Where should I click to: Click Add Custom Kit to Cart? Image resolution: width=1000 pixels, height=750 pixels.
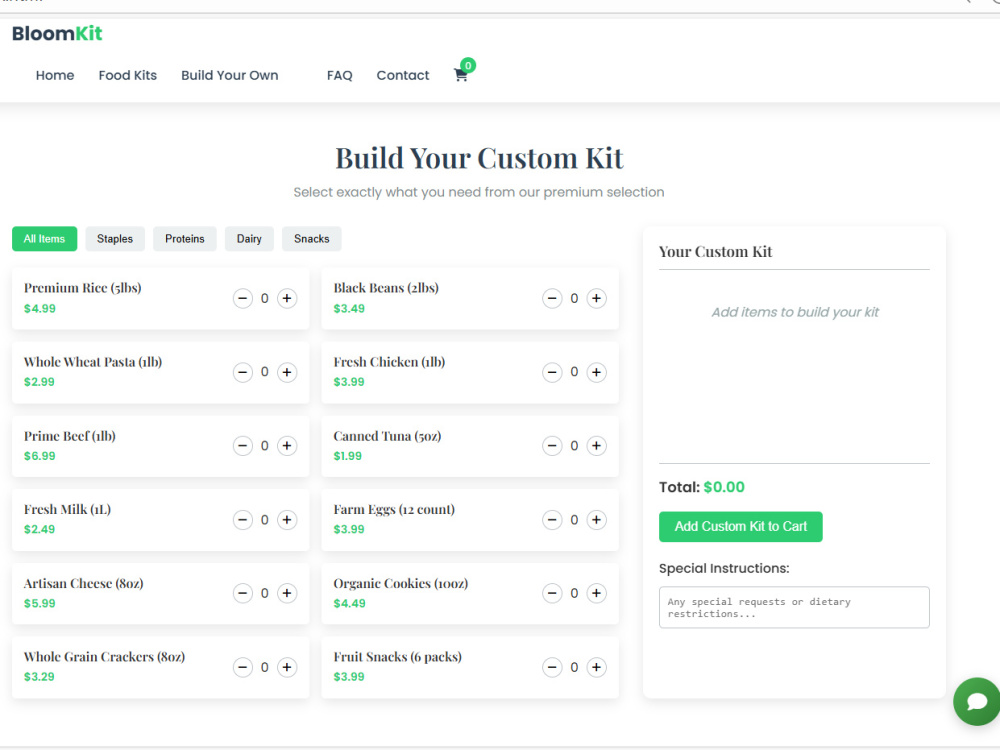[x=740, y=527]
